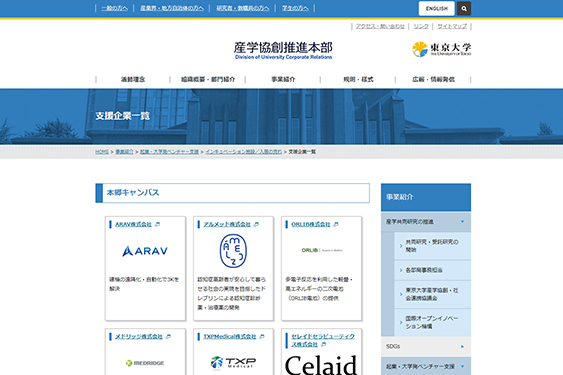The height and width of the screenshot is (375, 563).
Task: Click the 支援企業一覧 page title
Action: [122, 116]
